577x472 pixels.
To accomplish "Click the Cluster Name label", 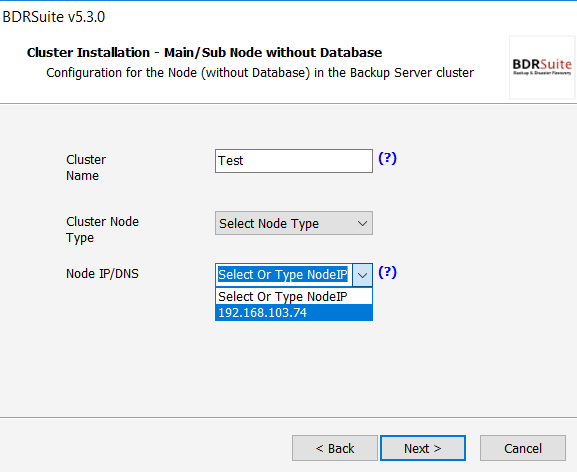I will pos(86,168).
